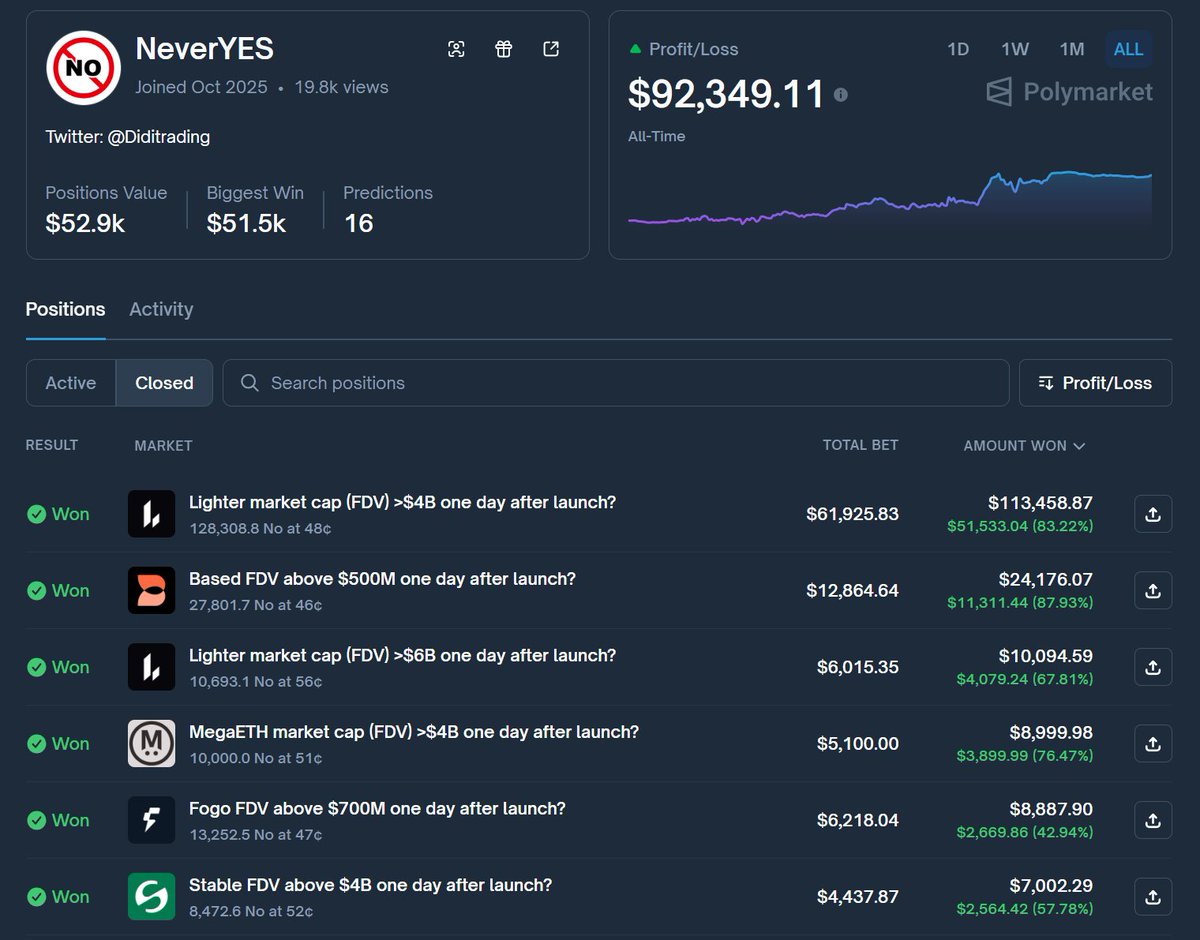Switch to the Positions tab

(x=65, y=310)
